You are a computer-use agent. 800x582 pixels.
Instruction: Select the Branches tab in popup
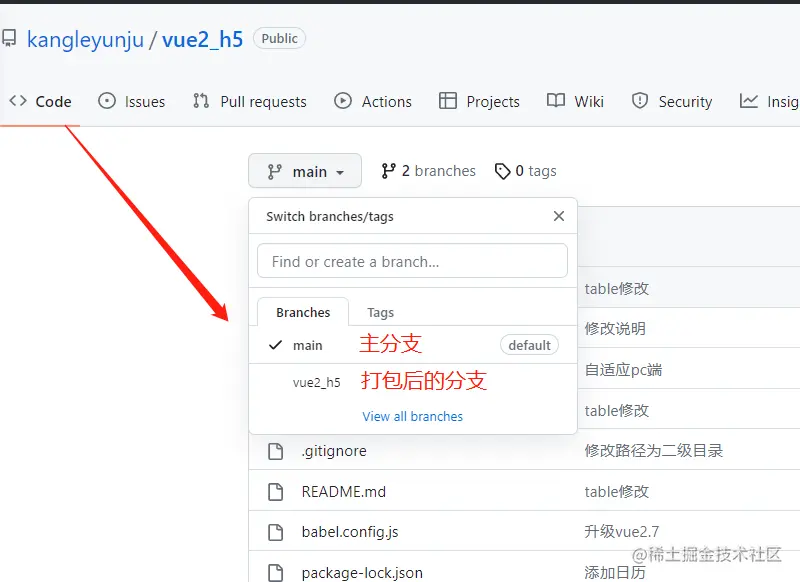[x=303, y=312]
